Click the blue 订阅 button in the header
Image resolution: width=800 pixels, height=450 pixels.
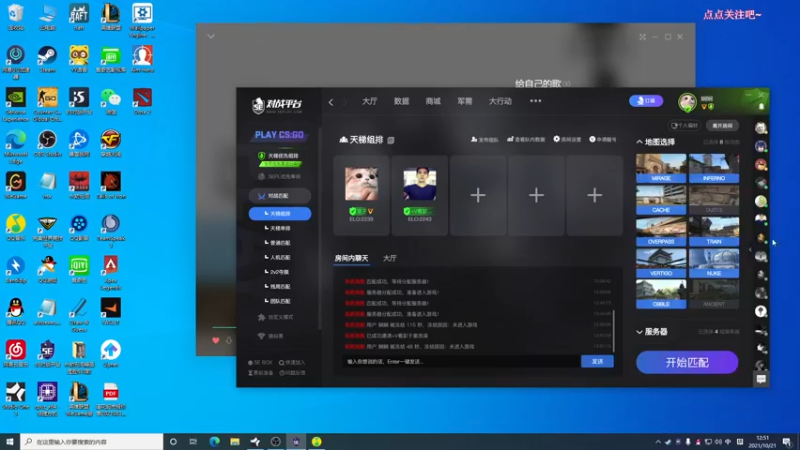646,101
